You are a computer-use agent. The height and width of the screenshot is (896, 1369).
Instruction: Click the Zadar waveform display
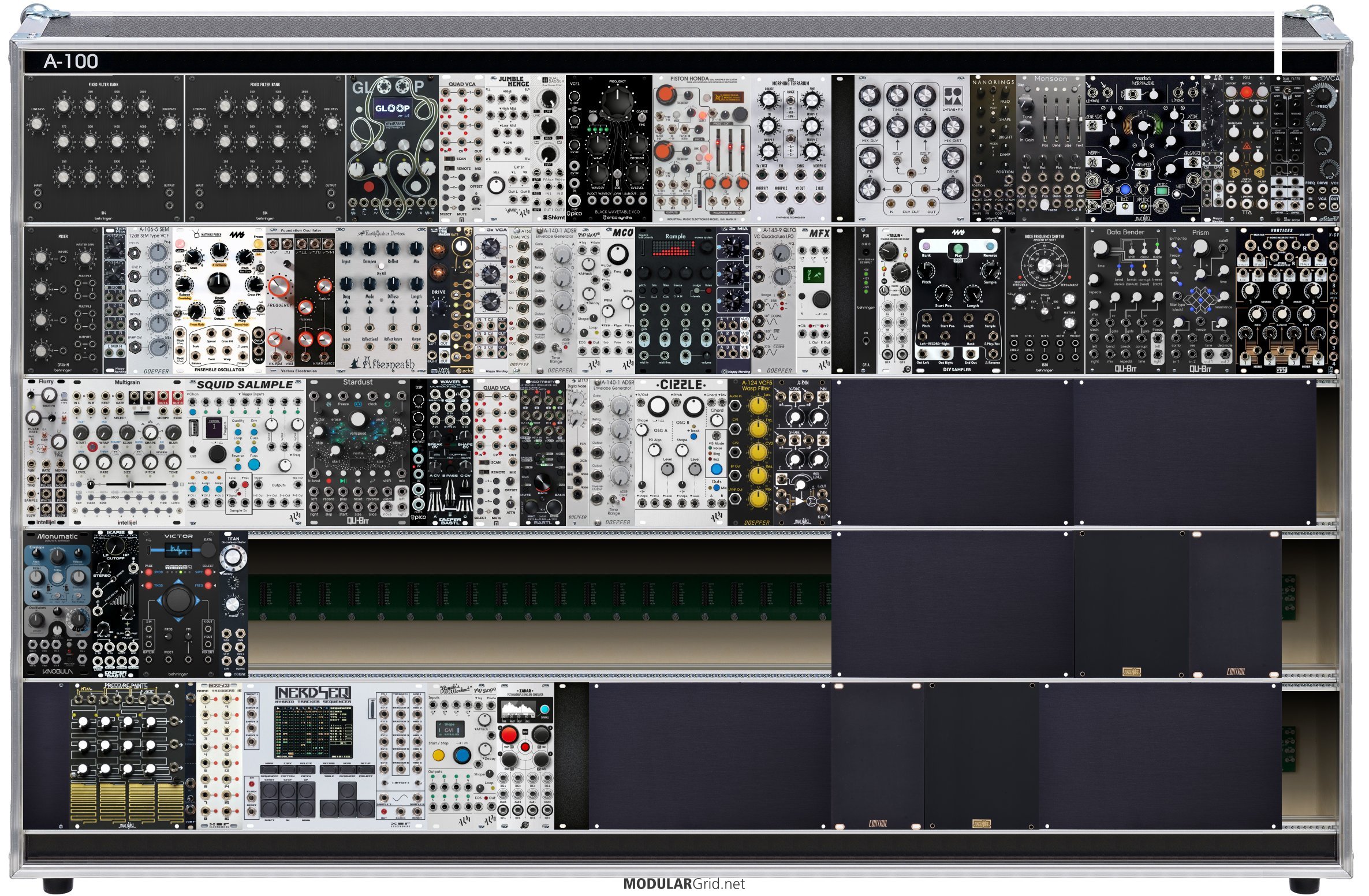coord(517,709)
